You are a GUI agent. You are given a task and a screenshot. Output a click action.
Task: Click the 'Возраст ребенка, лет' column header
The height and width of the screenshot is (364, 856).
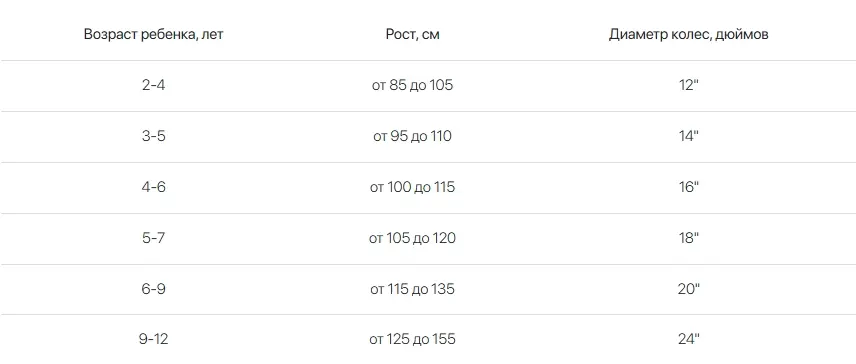[x=153, y=34]
